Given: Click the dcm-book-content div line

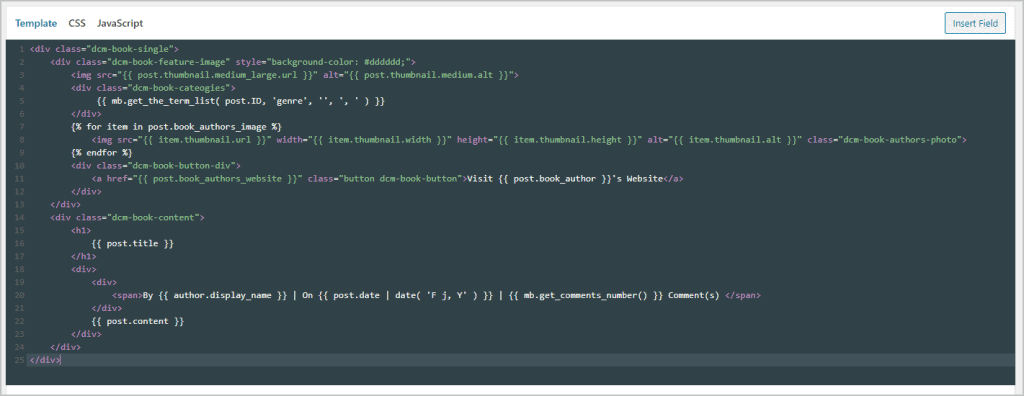Looking at the screenshot, I should point(128,217).
